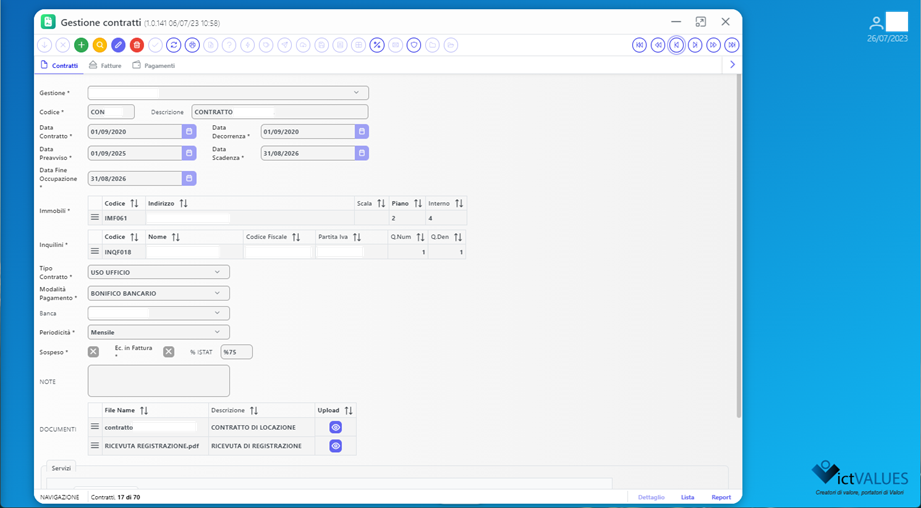This screenshot has height=508, width=921.
Task: Toggle the Sospeso checkbox
Action: (93, 352)
